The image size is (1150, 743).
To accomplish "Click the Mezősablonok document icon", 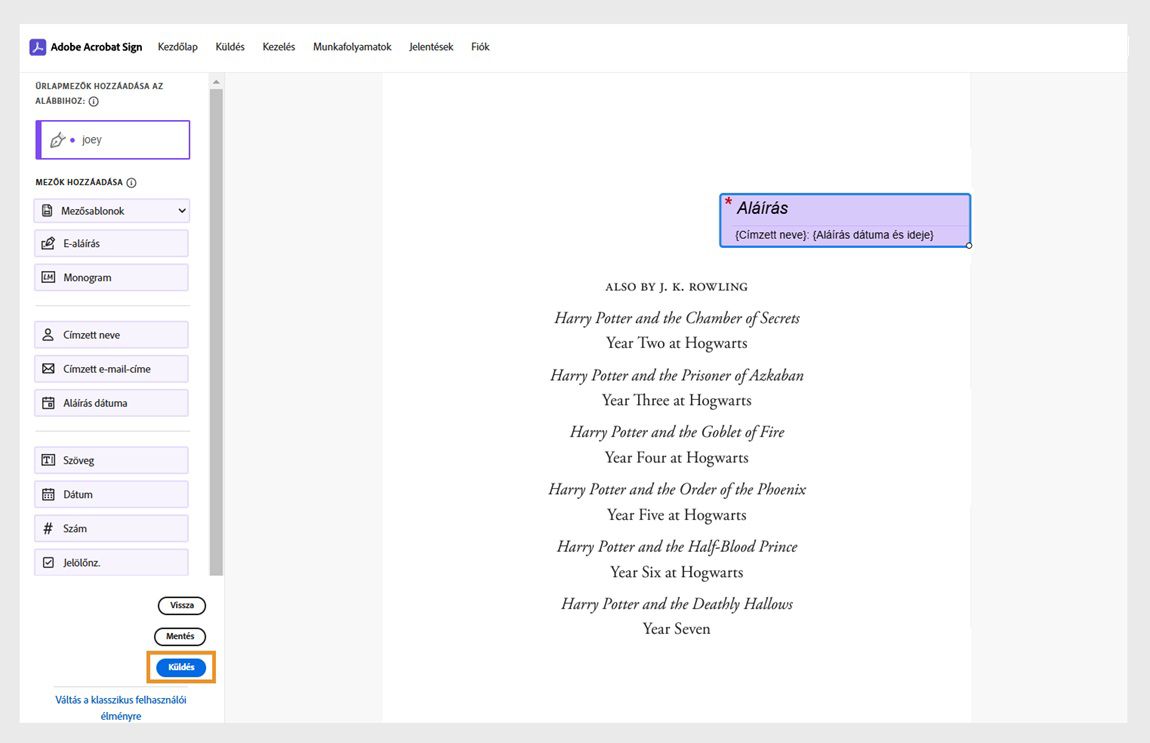I will [x=48, y=211].
